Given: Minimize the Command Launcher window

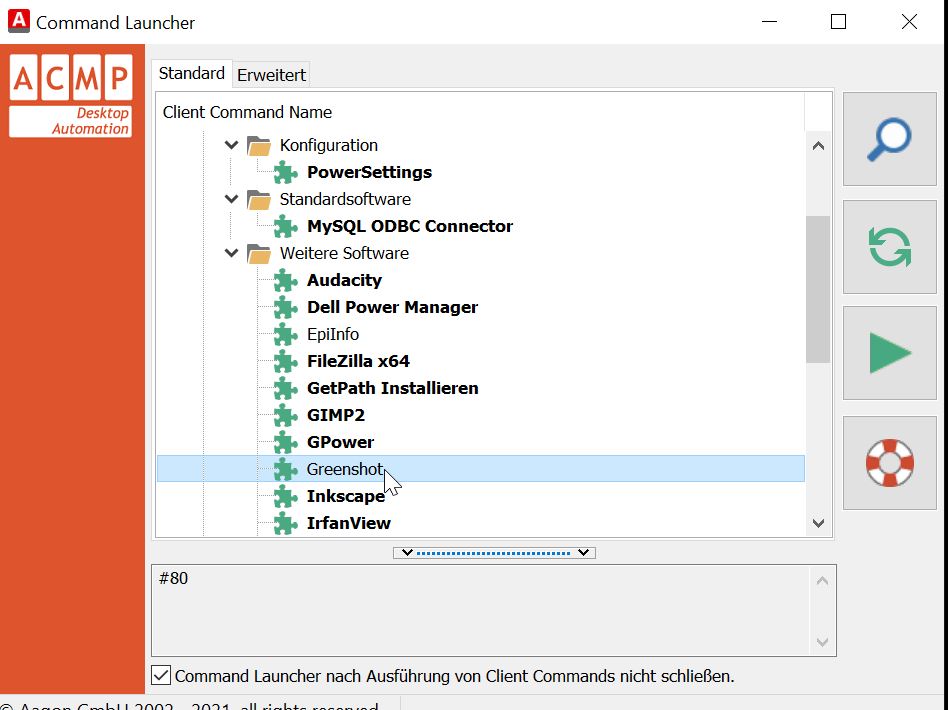Looking at the screenshot, I should pyautogui.click(x=770, y=22).
